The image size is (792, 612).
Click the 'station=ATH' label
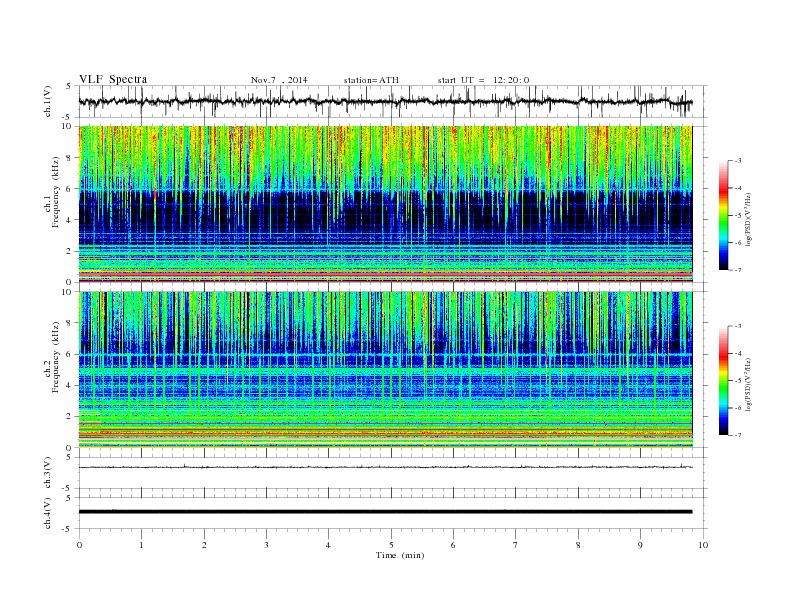[x=371, y=80]
